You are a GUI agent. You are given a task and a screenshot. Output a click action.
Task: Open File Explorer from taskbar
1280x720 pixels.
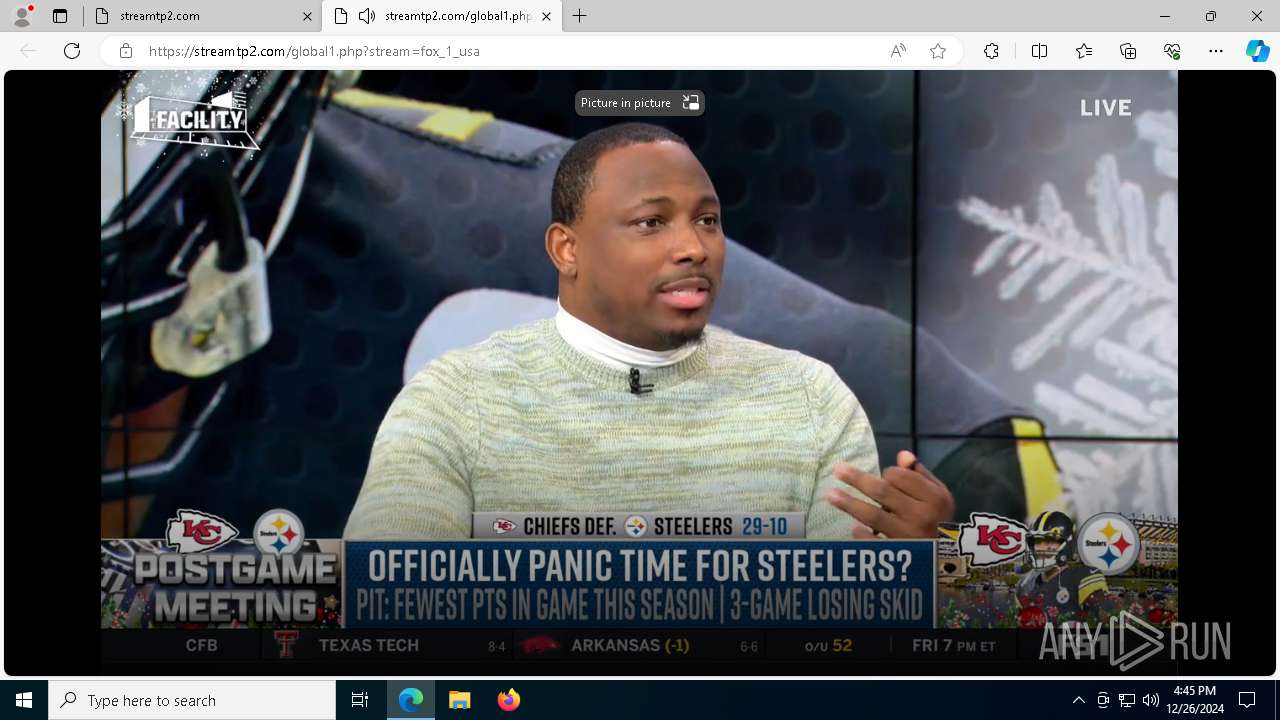tap(459, 700)
